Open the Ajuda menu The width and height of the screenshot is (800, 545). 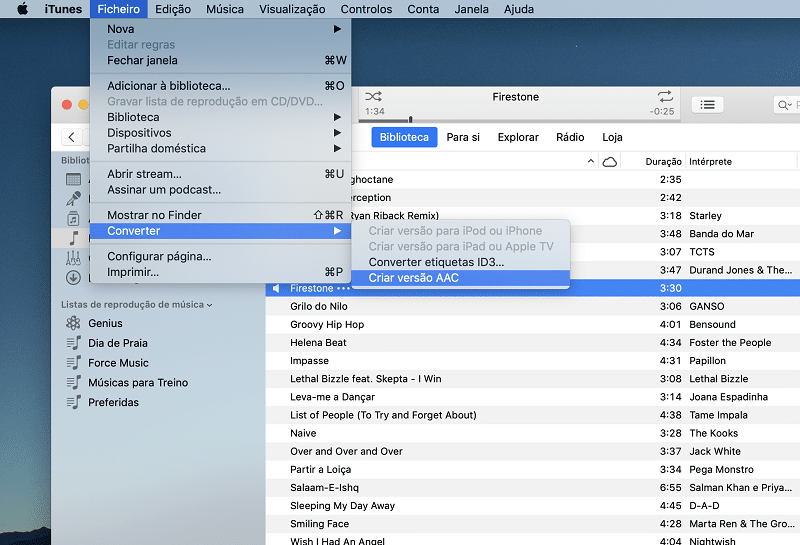[x=519, y=9]
